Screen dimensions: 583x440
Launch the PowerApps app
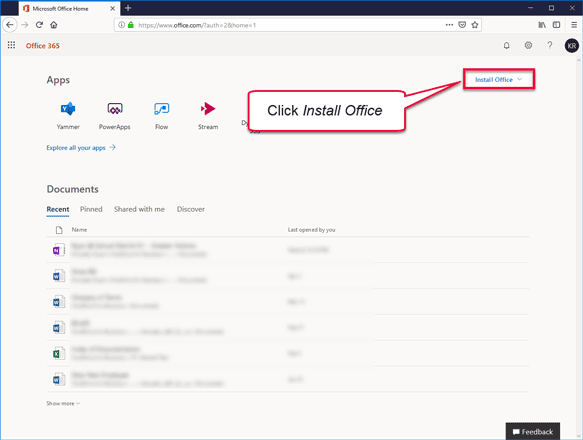point(115,115)
